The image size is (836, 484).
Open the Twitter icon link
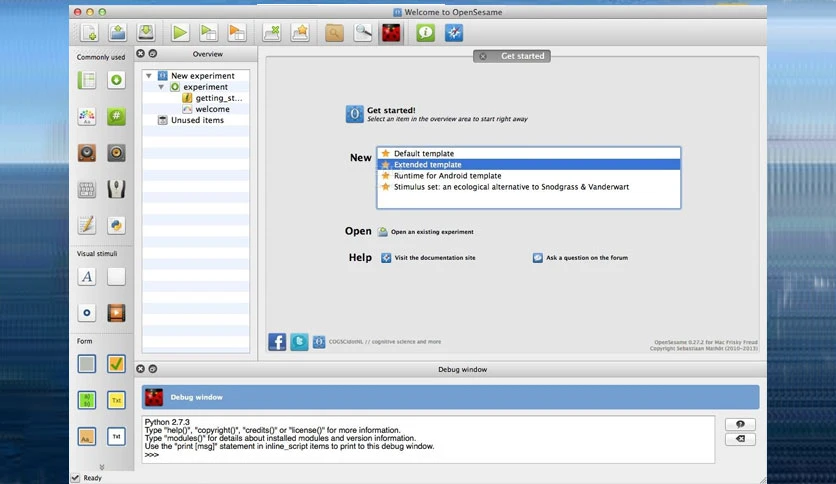pos(299,342)
